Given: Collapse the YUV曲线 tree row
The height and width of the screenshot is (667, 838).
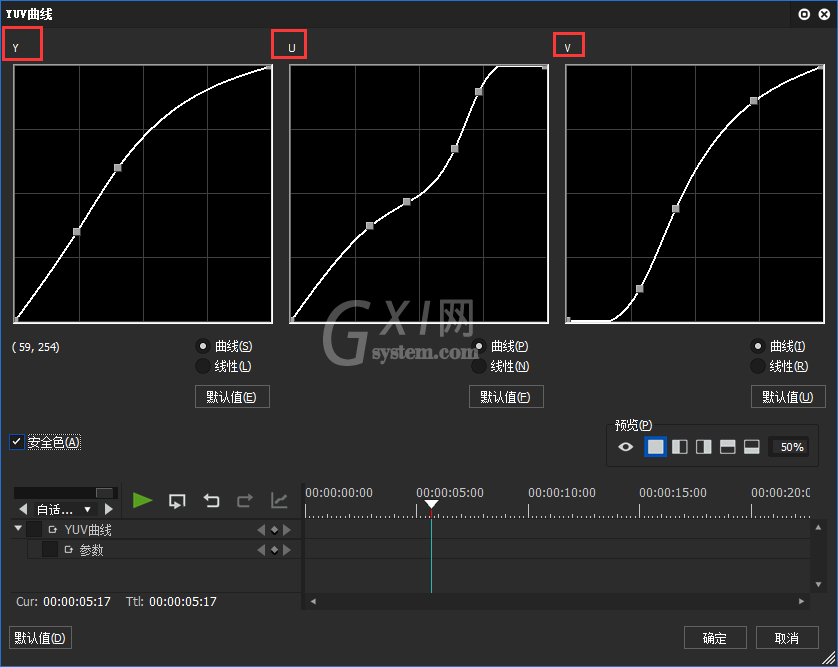Looking at the screenshot, I should click(18, 528).
